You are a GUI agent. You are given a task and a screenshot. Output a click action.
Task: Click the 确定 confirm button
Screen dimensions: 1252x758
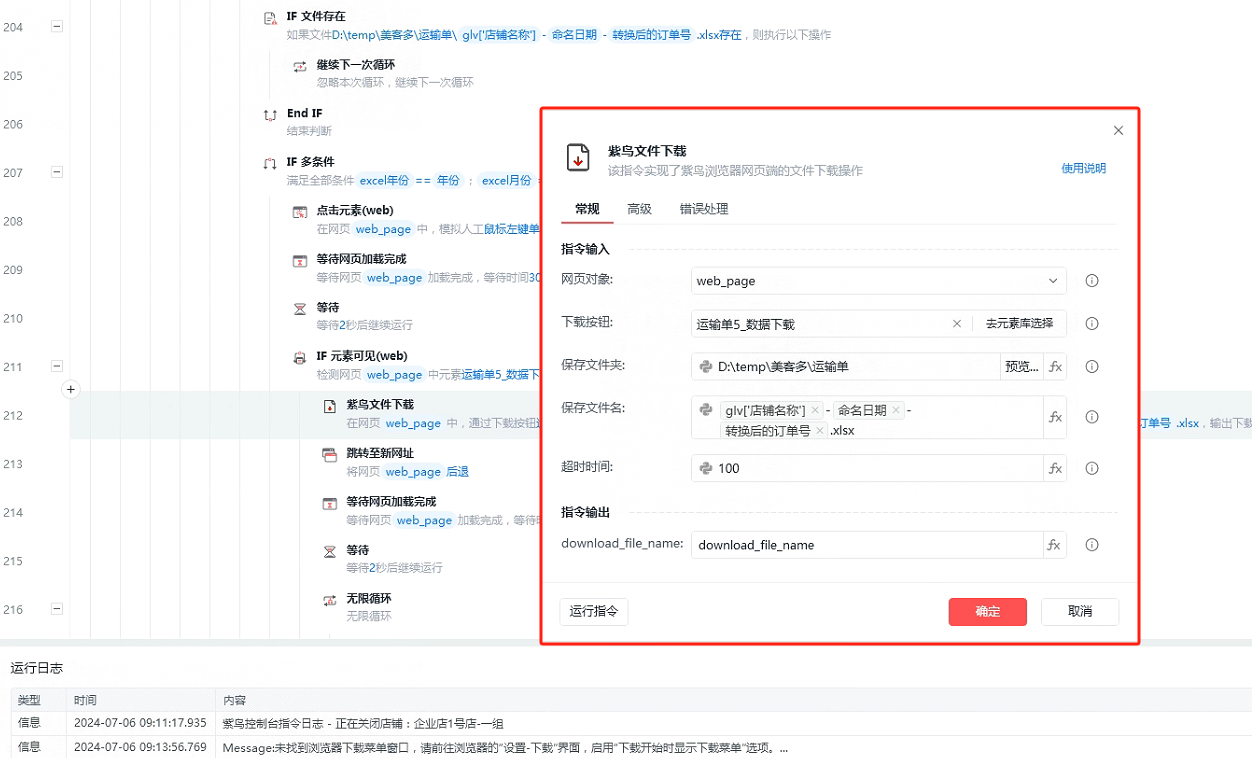[x=987, y=611]
